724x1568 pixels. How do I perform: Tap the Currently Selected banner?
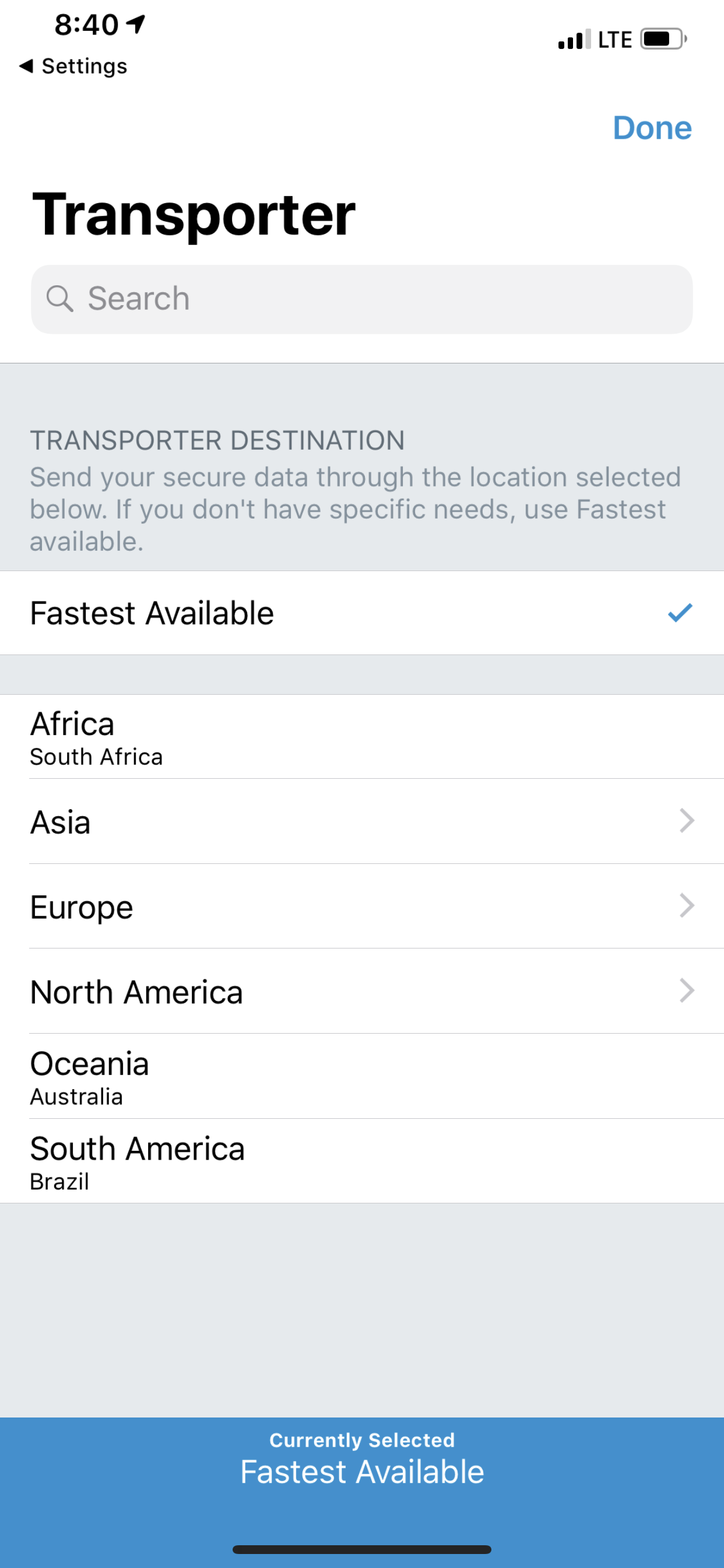click(x=362, y=1461)
